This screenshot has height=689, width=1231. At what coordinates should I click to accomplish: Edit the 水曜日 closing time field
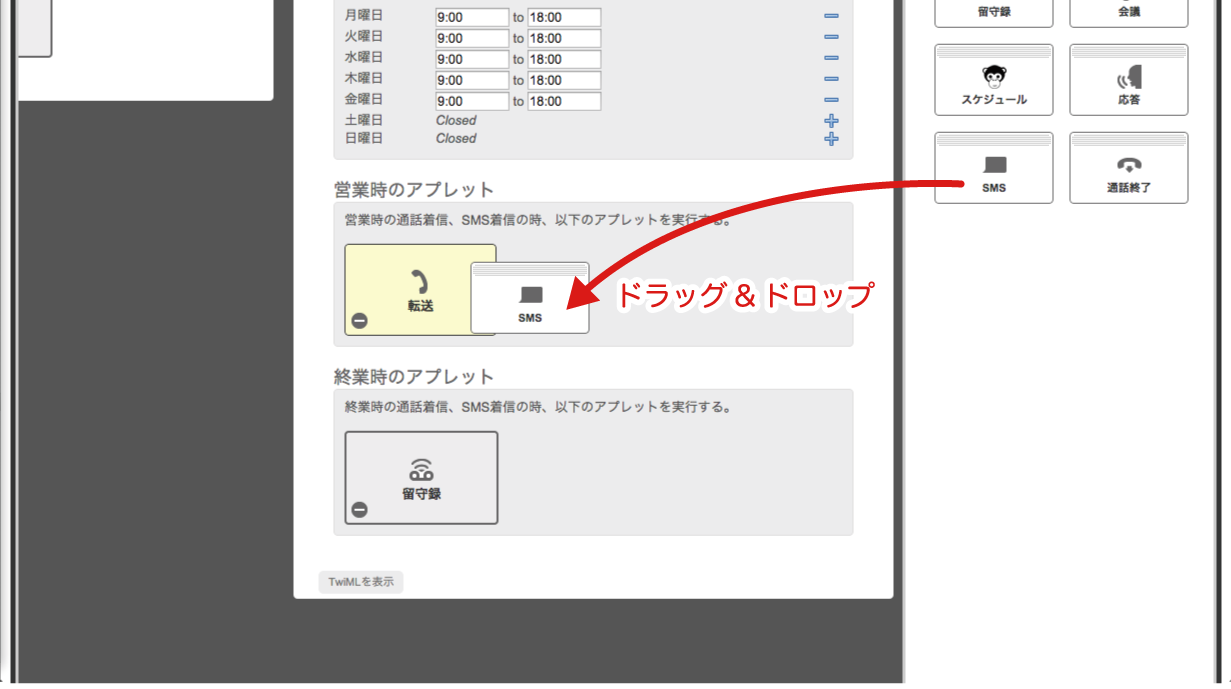click(564, 59)
